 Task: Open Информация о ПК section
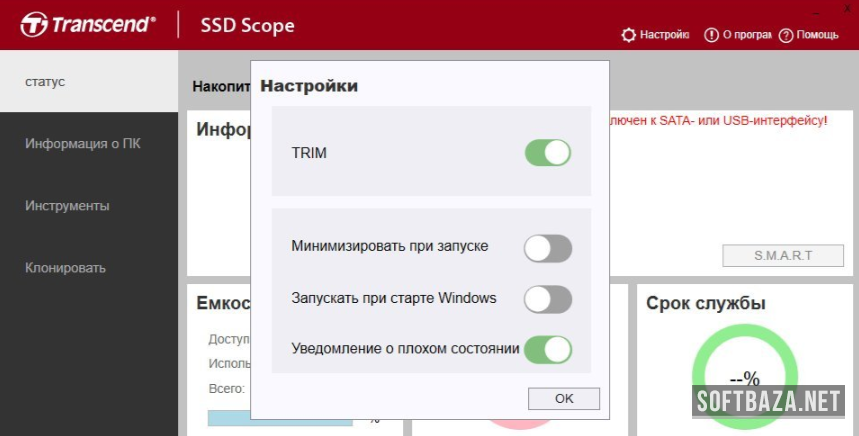(x=90, y=143)
